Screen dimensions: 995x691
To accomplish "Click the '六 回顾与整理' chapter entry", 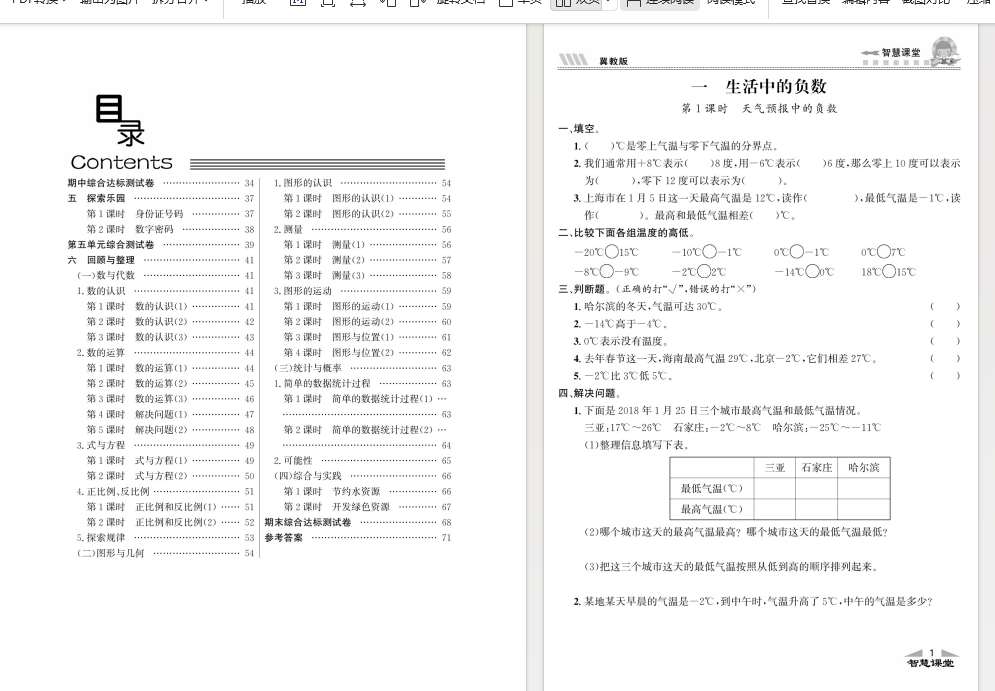I will pos(161,260).
